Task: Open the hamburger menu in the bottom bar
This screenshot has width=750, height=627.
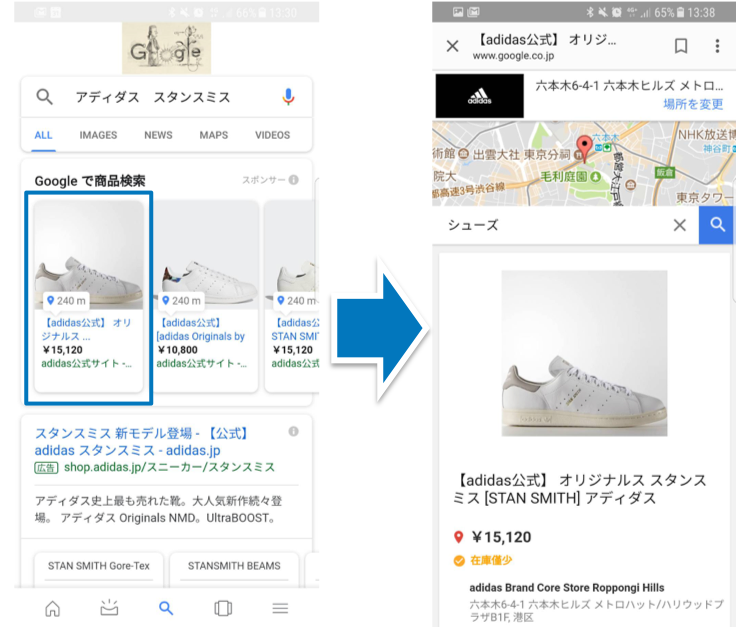Action: point(280,608)
